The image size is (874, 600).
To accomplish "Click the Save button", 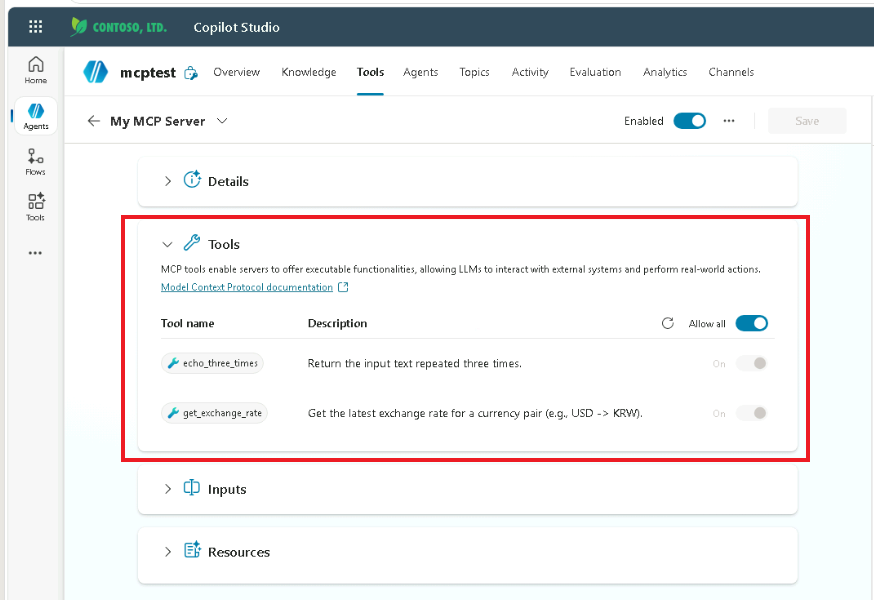I will pyautogui.click(x=807, y=121).
